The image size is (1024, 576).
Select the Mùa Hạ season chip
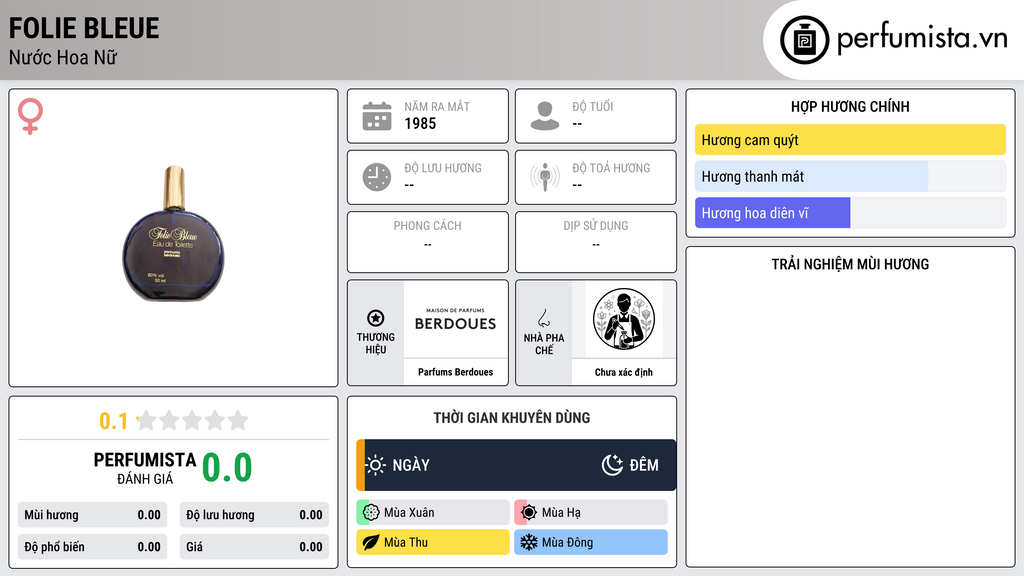(x=591, y=513)
